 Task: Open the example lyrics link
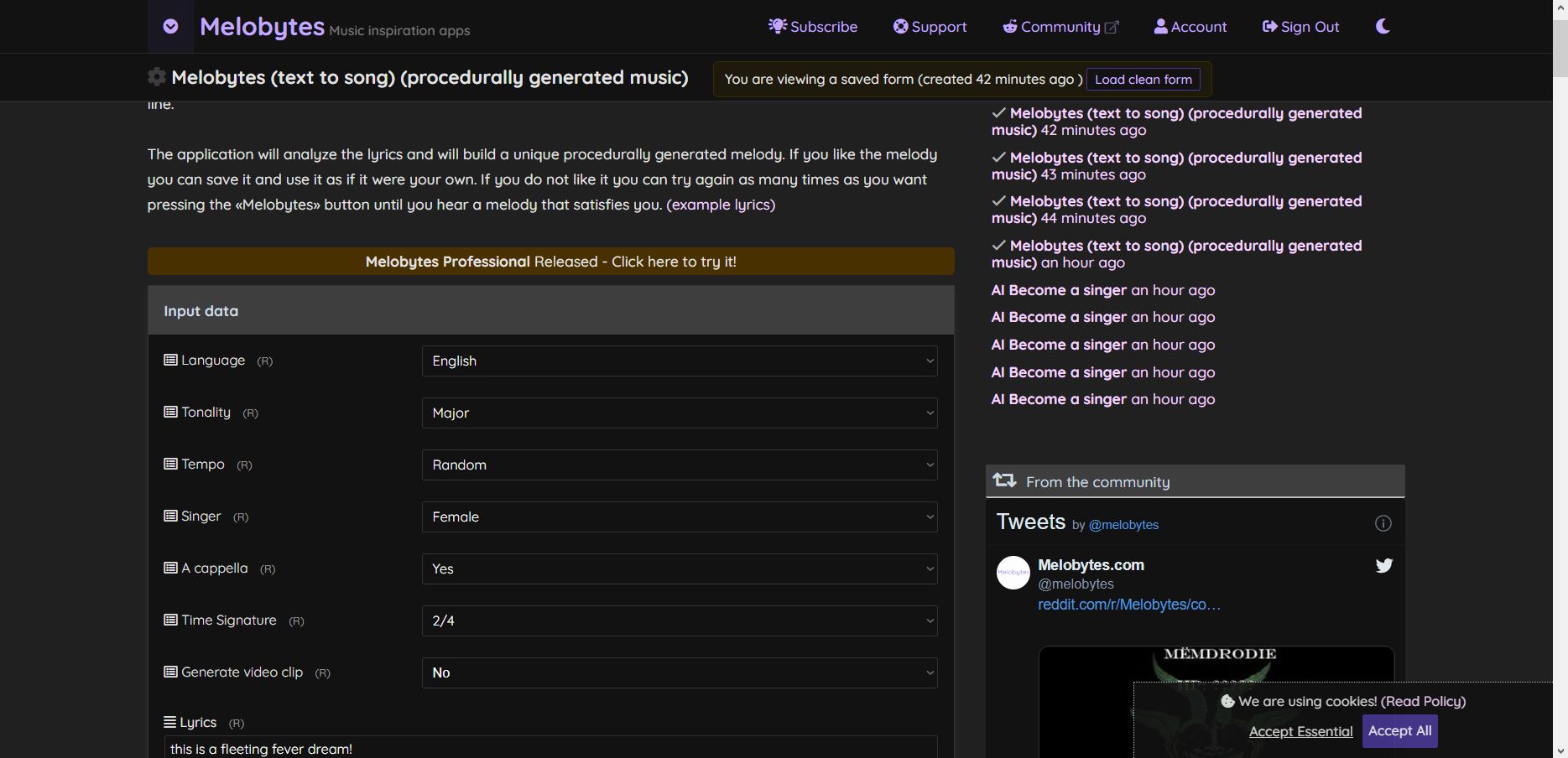click(x=721, y=204)
